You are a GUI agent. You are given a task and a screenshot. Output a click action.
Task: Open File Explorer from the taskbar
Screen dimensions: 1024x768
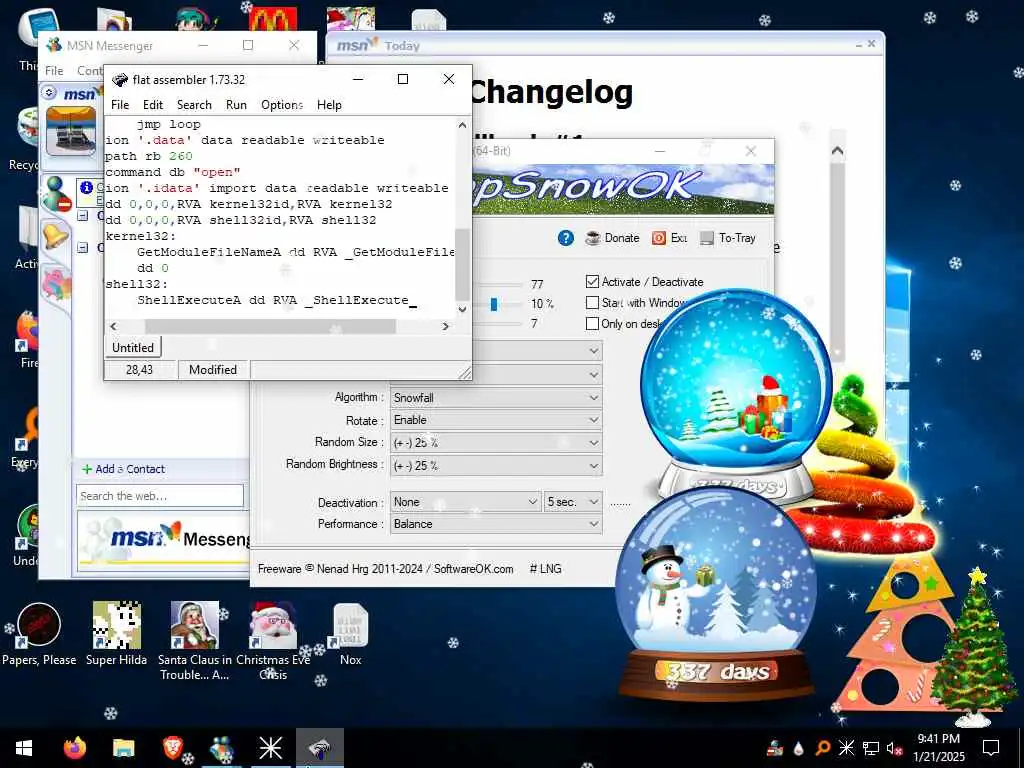click(x=123, y=748)
